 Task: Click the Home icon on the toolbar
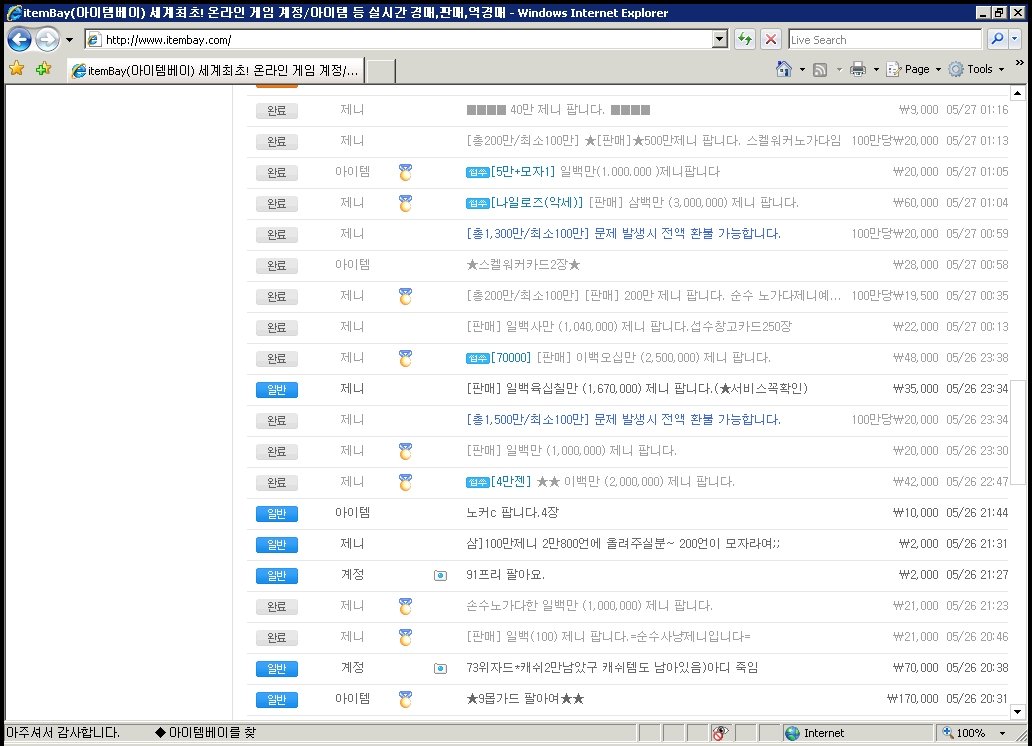tap(785, 68)
